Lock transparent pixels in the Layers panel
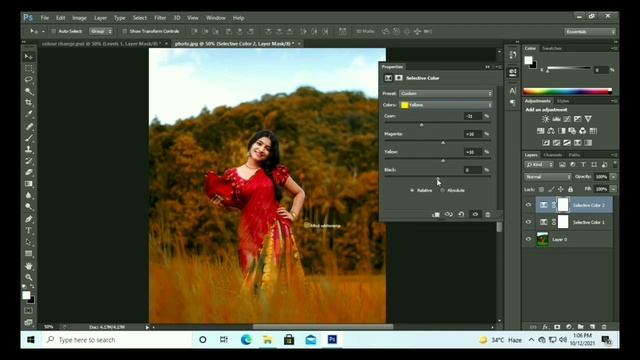 pos(541,189)
